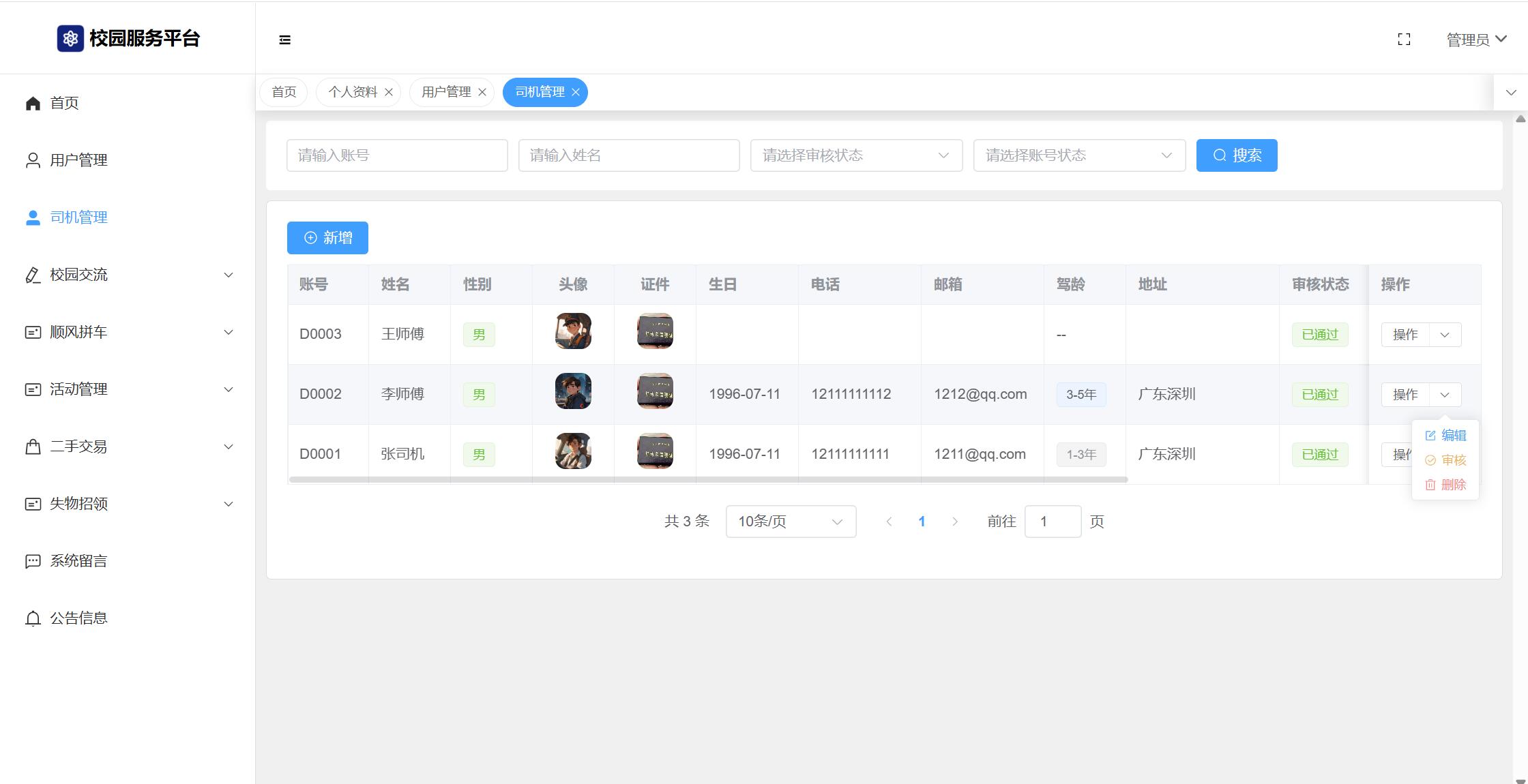
Task: Open the 请选择账号状态 dropdown
Action: (x=1079, y=155)
